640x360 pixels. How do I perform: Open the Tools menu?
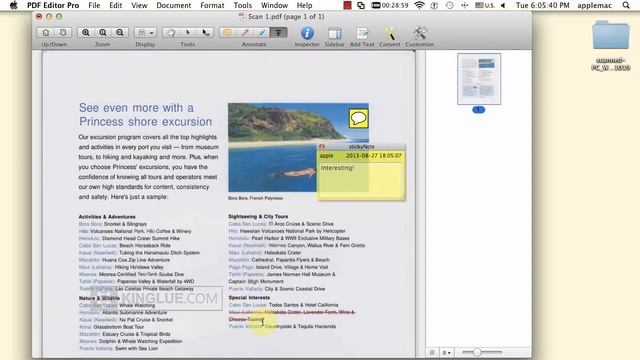[242, 5]
